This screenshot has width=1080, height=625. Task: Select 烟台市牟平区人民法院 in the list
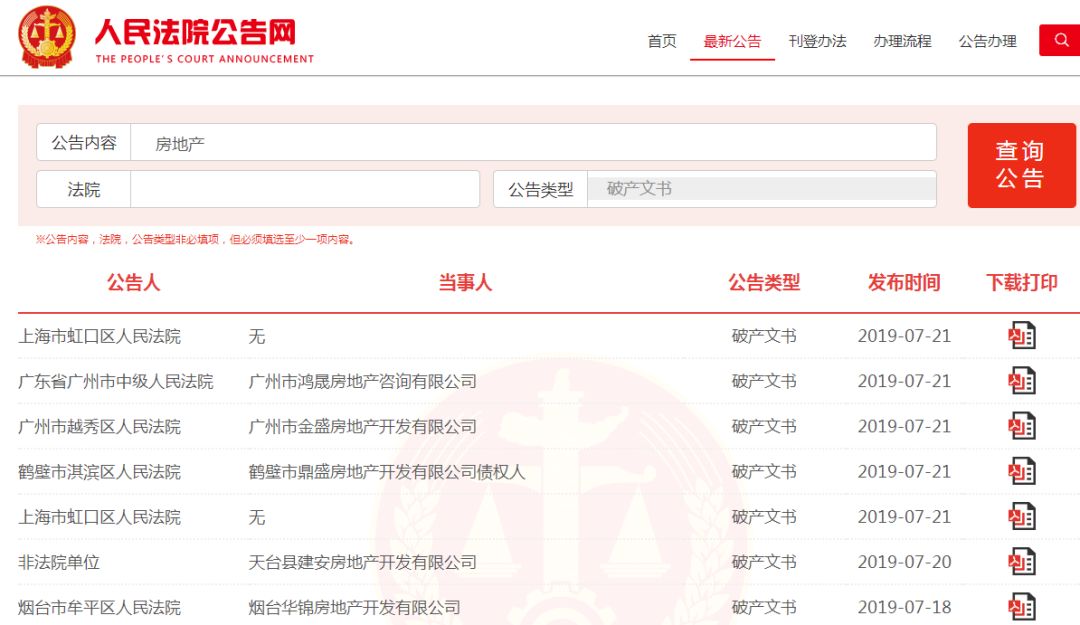pos(99,608)
